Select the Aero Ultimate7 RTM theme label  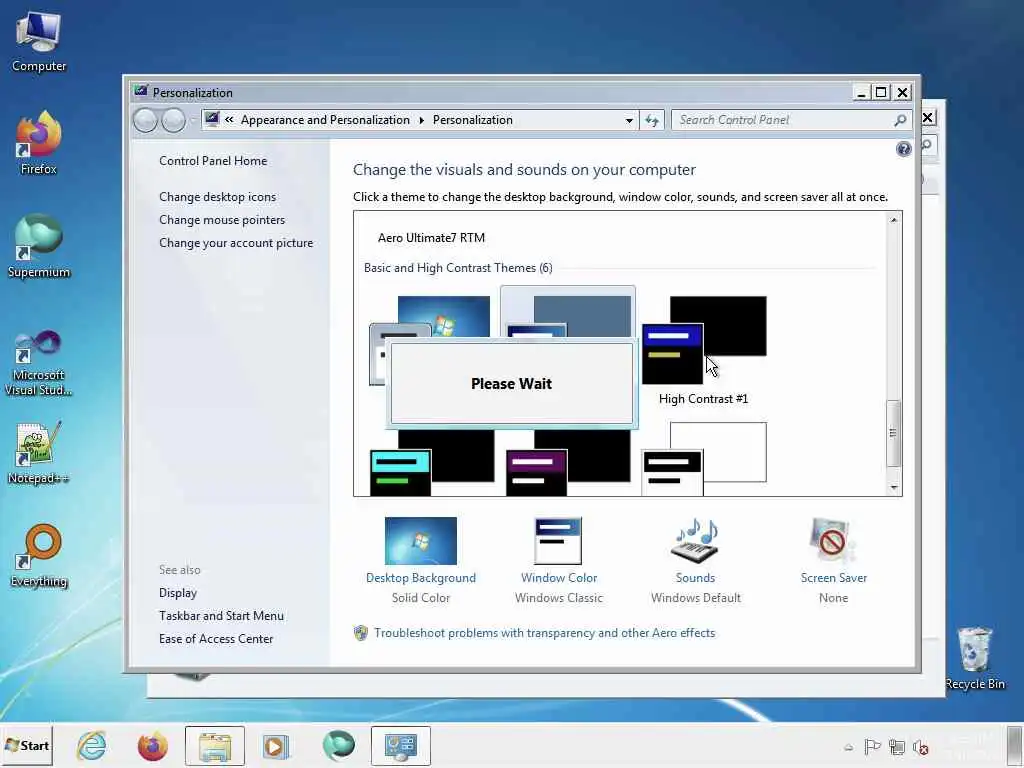[431, 238]
